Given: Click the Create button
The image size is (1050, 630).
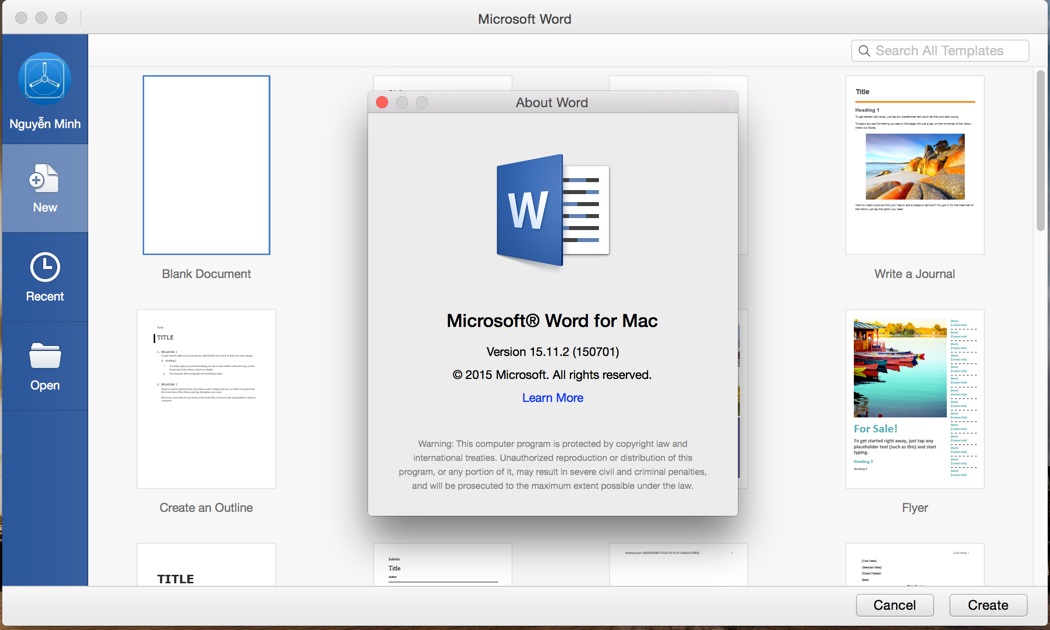Looking at the screenshot, I should click(988, 605).
